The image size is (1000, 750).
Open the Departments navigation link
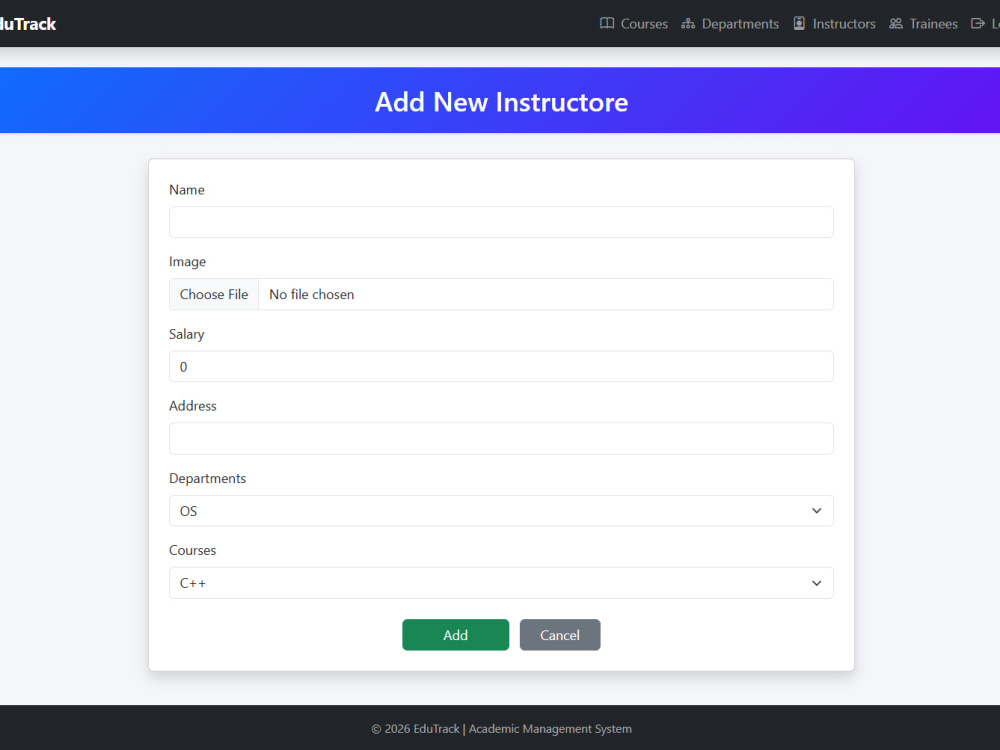click(x=730, y=24)
